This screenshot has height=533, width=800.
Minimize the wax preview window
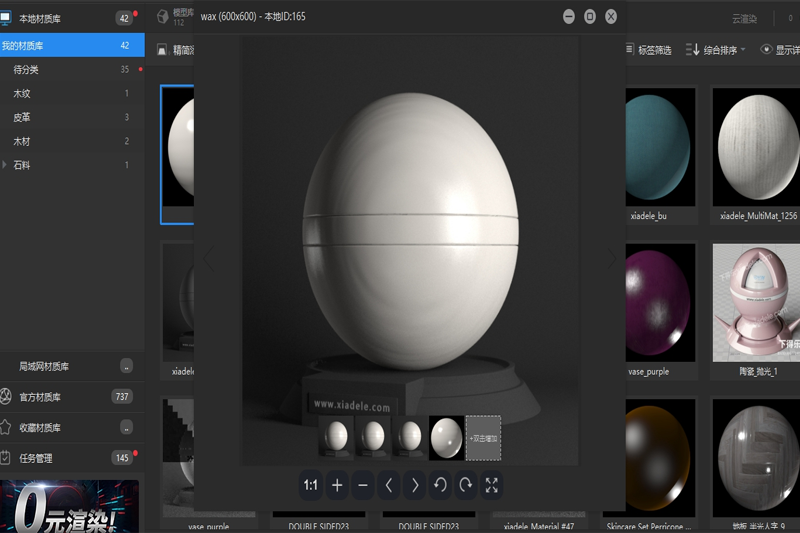(568, 17)
